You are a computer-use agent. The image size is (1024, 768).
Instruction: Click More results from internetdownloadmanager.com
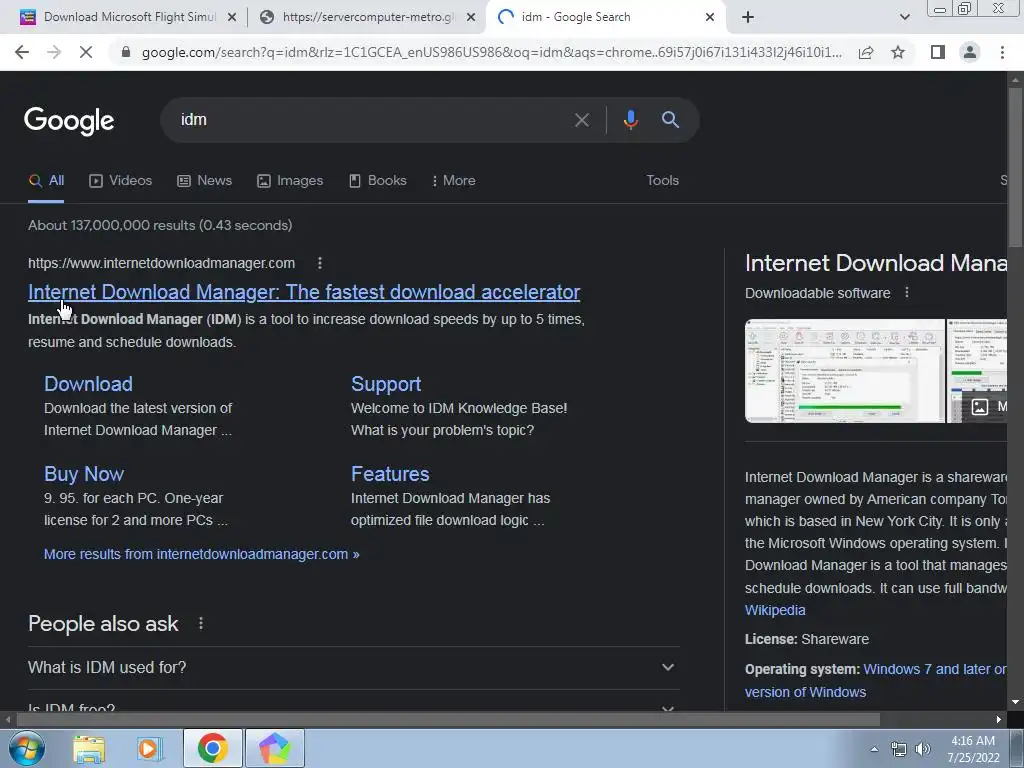click(x=201, y=554)
